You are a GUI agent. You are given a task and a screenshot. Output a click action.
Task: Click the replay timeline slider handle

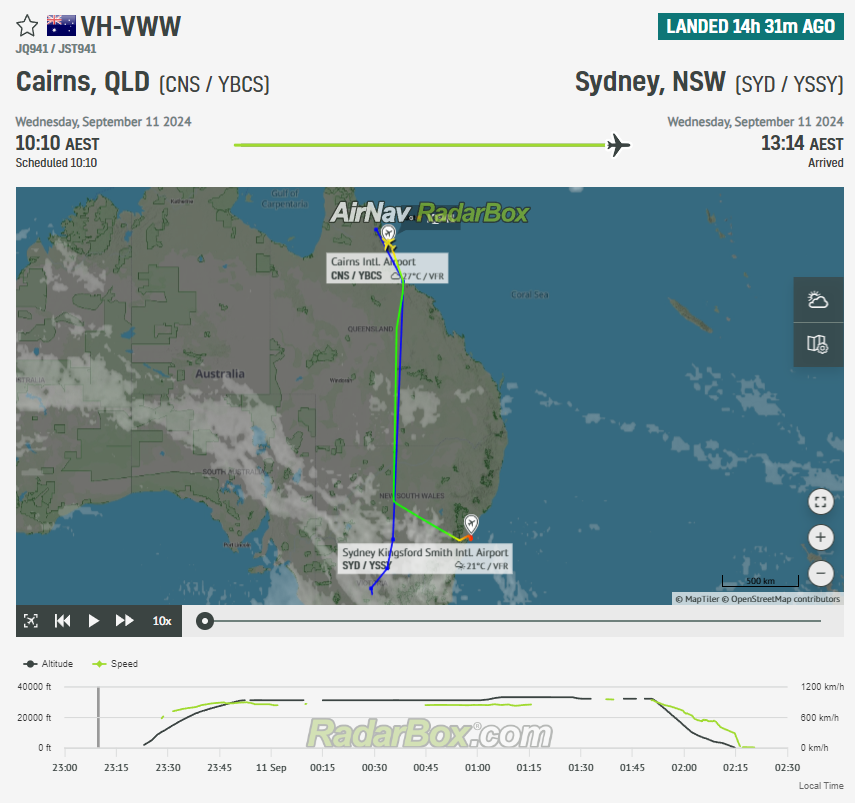click(205, 621)
